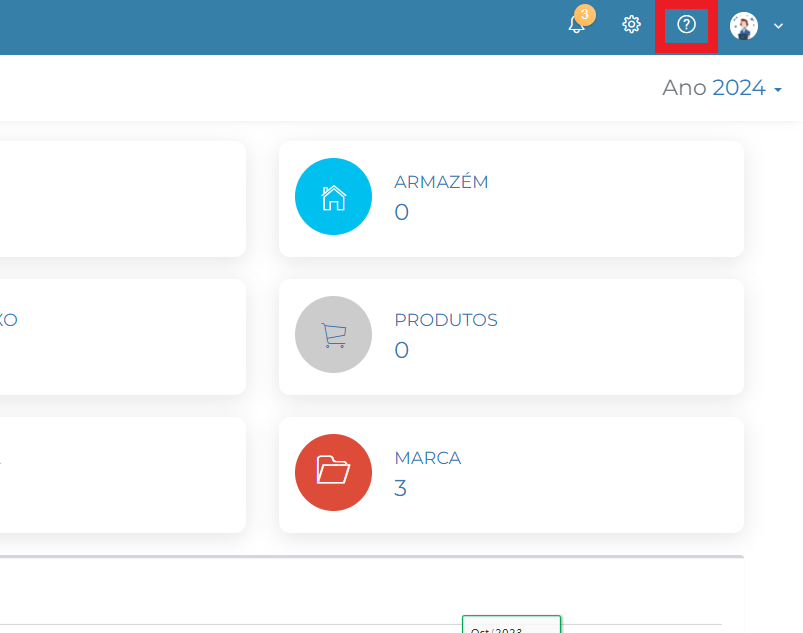Click the Produtos count value 0
This screenshot has height=633, width=803.
pos(402,350)
